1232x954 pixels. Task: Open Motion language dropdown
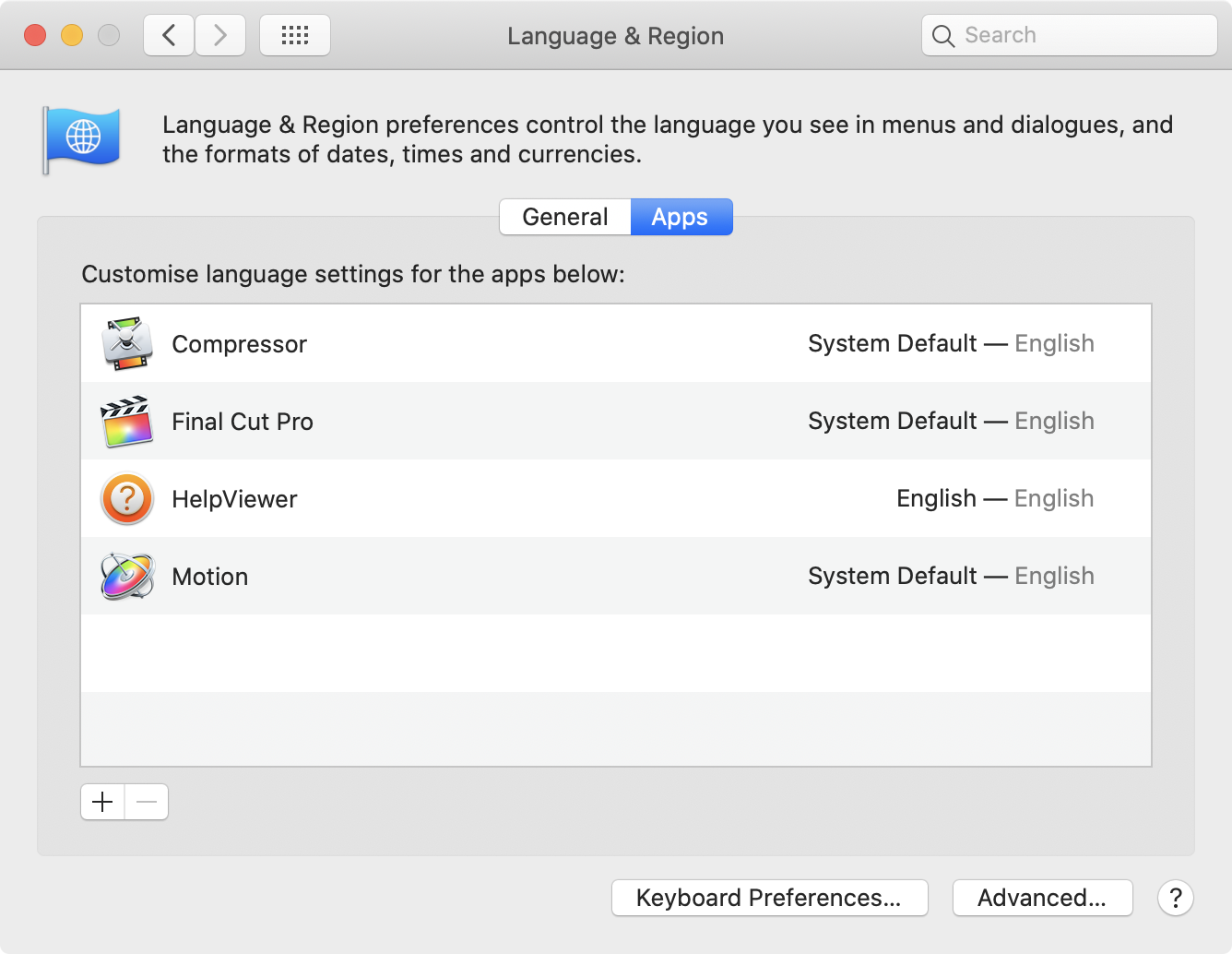[x=951, y=577]
